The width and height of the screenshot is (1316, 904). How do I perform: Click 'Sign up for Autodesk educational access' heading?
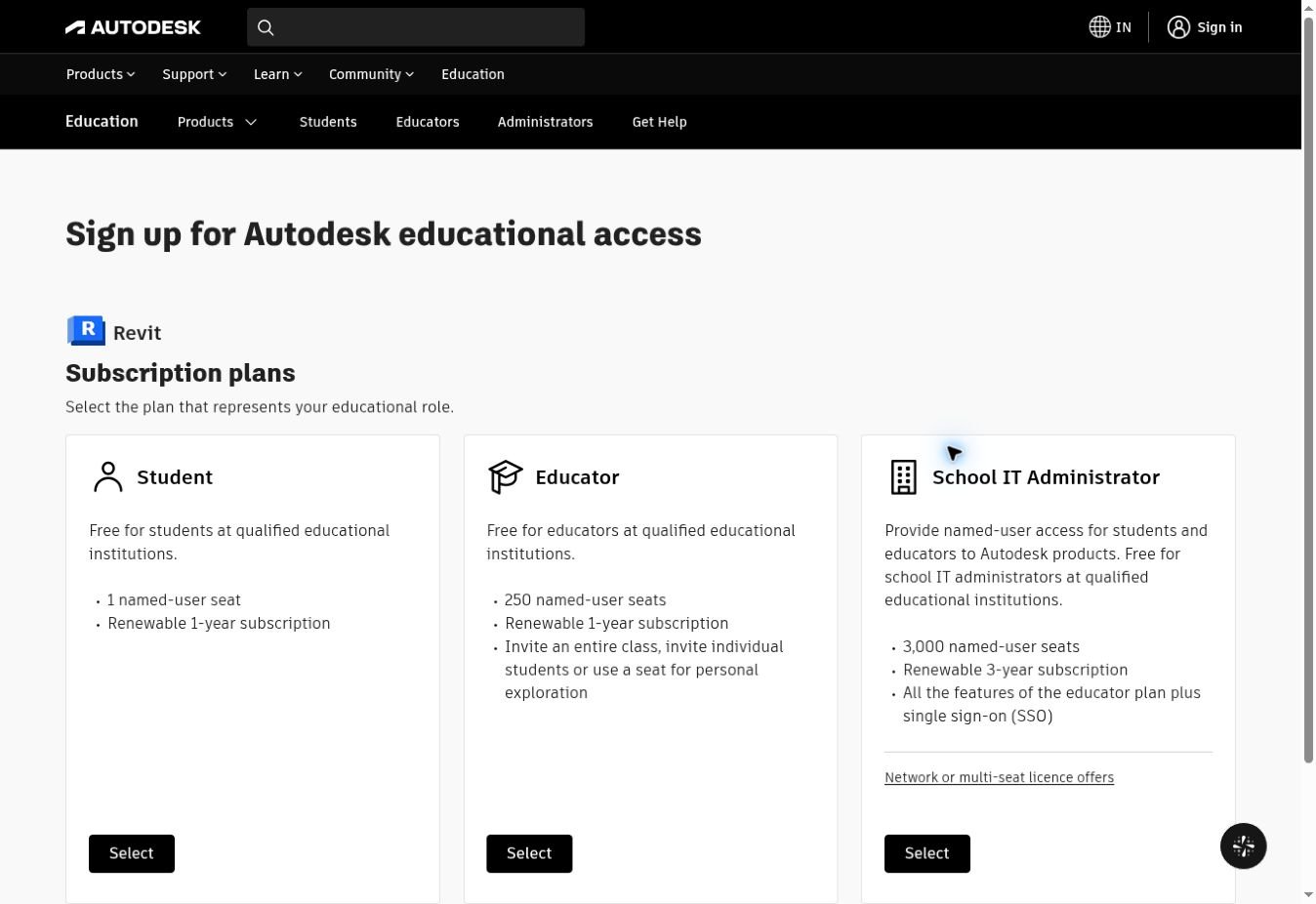pos(384,234)
